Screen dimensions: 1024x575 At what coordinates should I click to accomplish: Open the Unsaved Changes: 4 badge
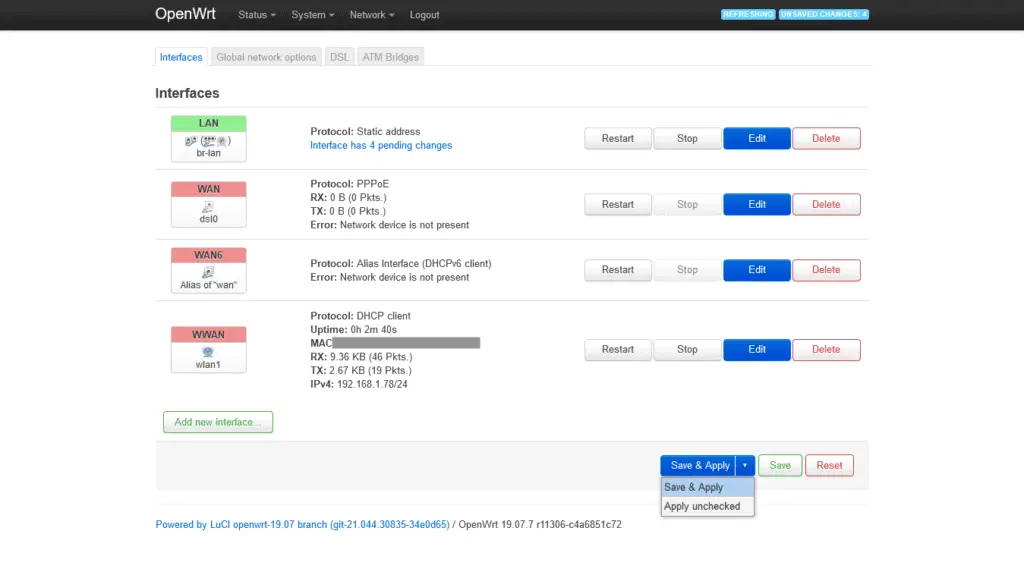pos(824,14)
